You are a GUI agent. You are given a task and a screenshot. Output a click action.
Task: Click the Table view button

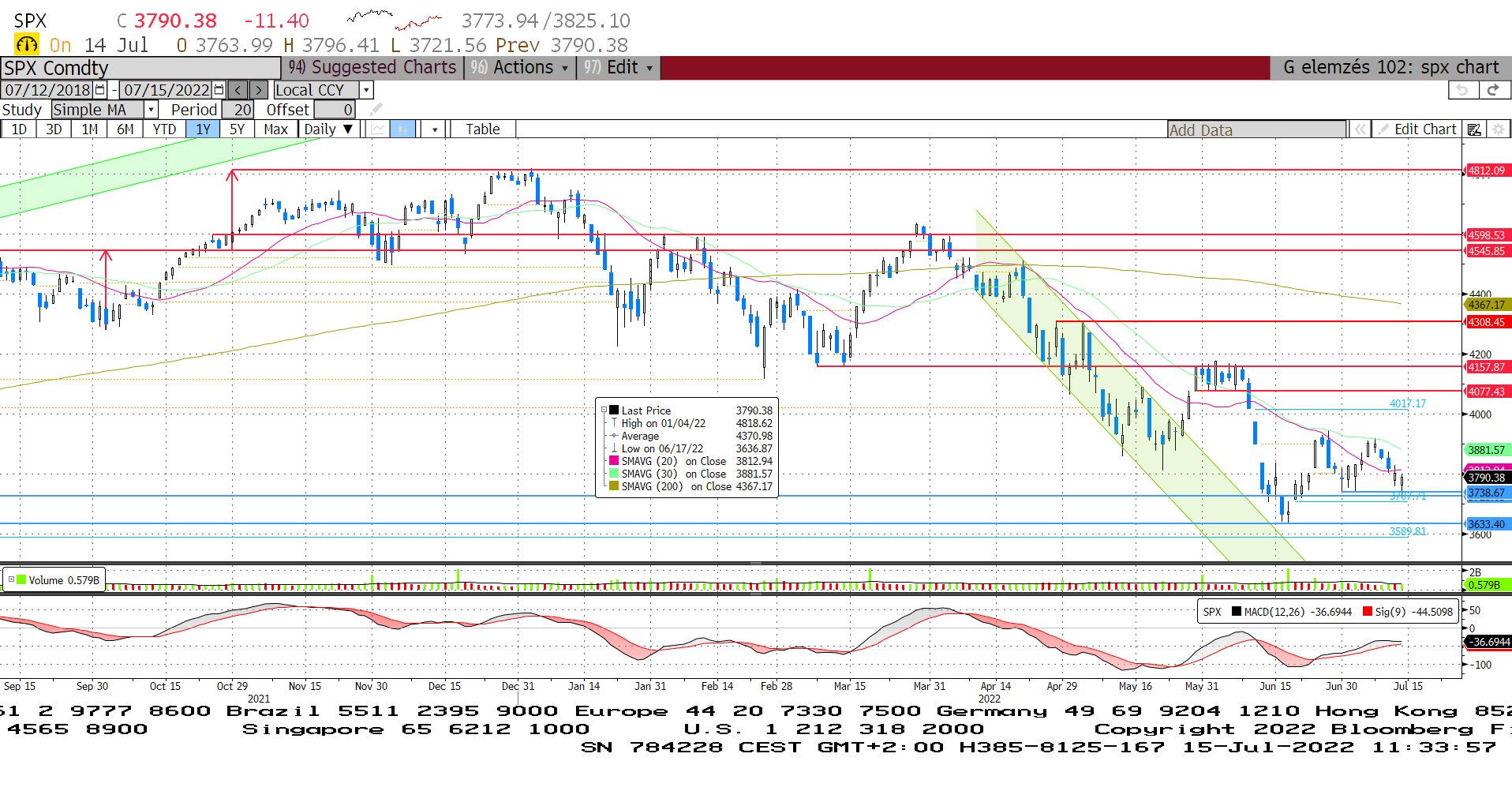coord(482,129)
